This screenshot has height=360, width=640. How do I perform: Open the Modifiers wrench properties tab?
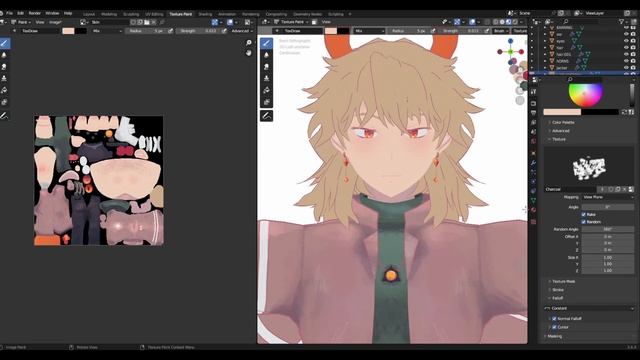[x=533, y=162]
